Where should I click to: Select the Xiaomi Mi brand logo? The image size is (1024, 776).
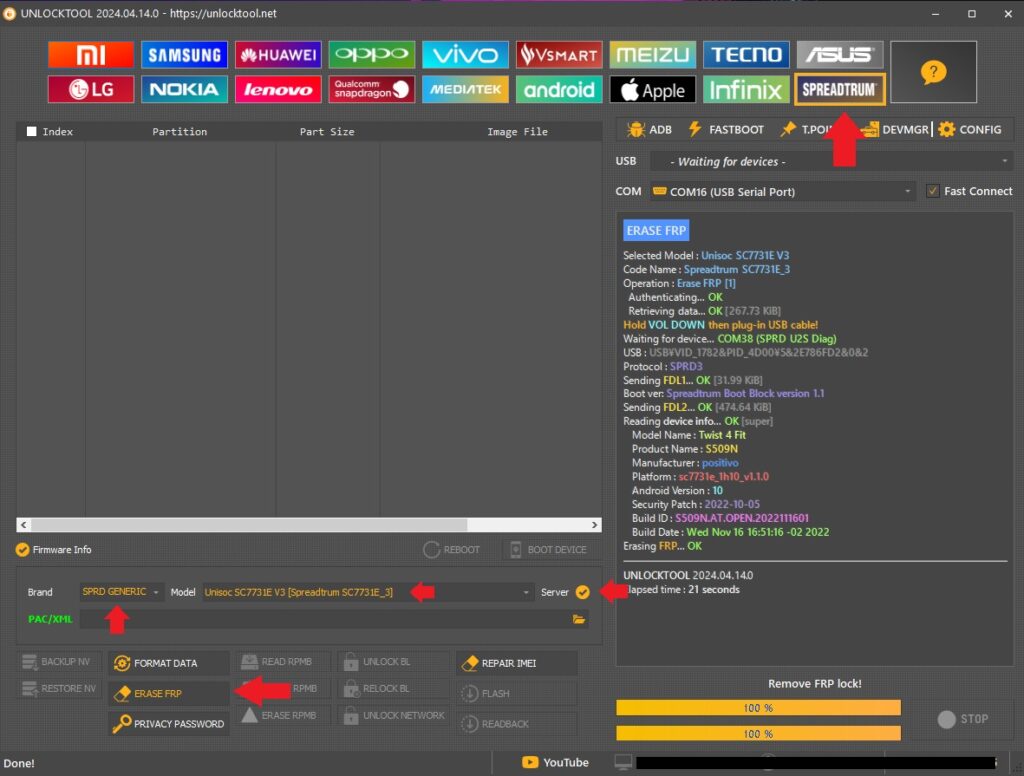pos(91,55)
